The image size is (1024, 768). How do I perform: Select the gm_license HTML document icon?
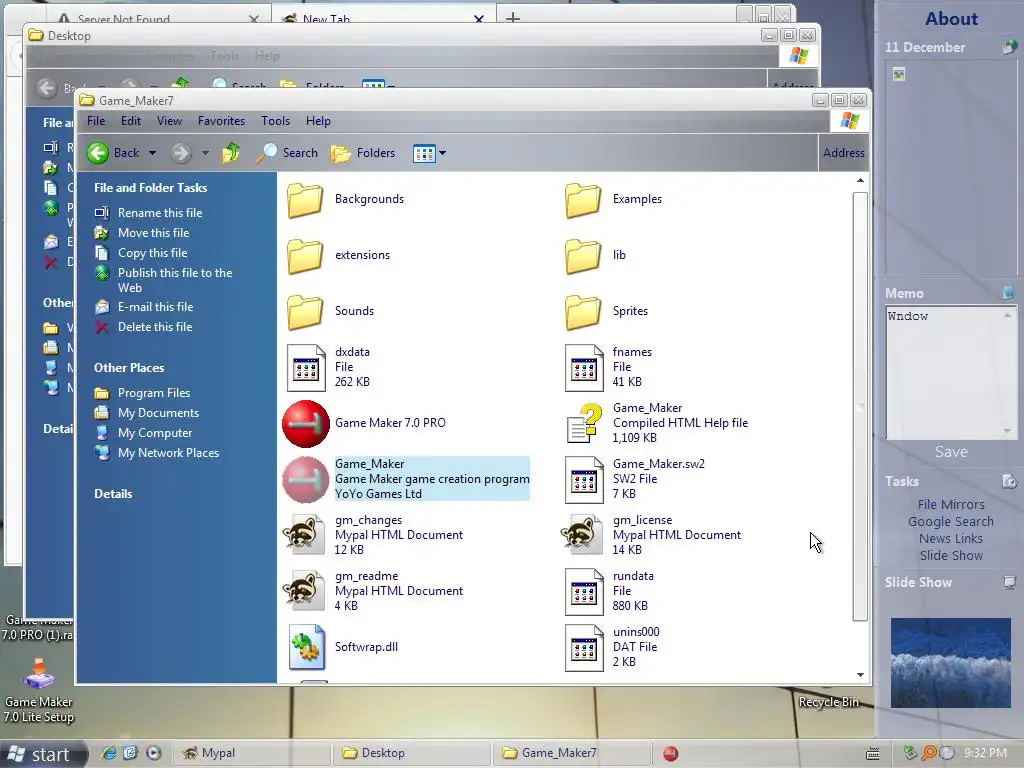click(x=581, y=535)
